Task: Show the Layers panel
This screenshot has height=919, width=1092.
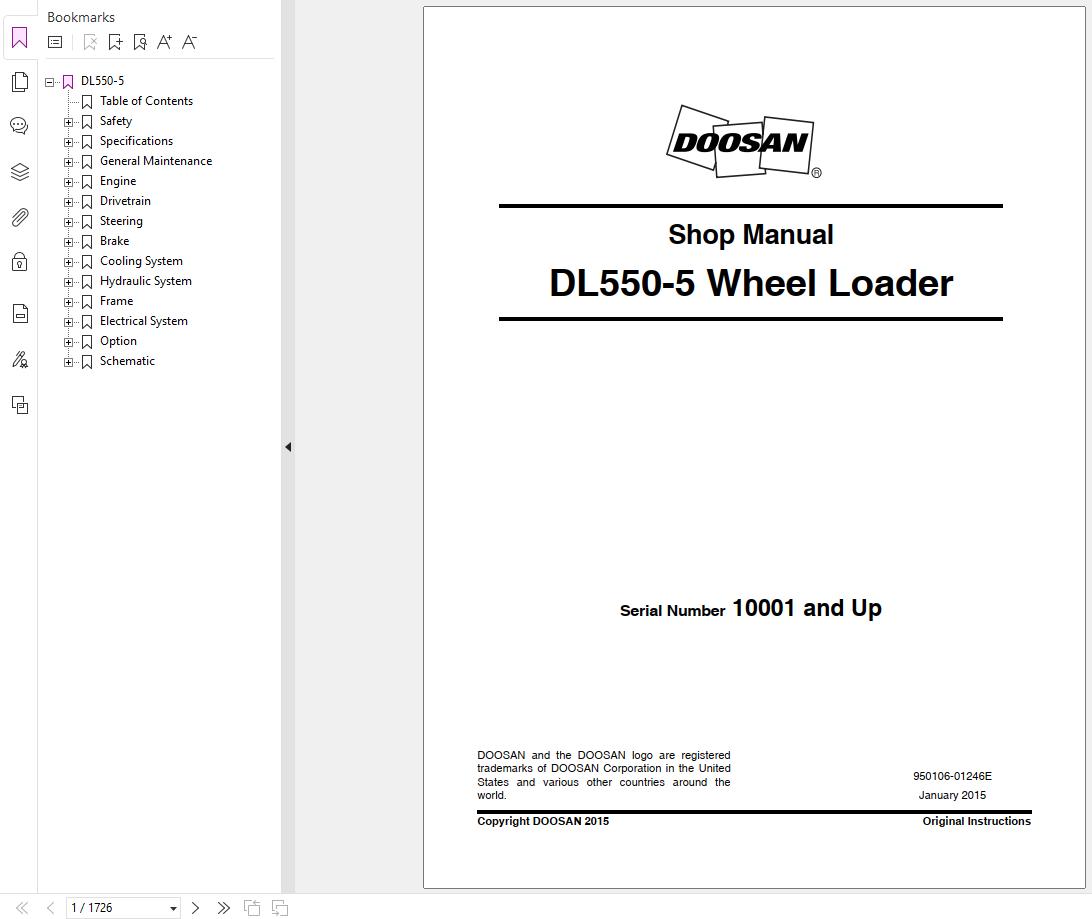Action: 19,172
